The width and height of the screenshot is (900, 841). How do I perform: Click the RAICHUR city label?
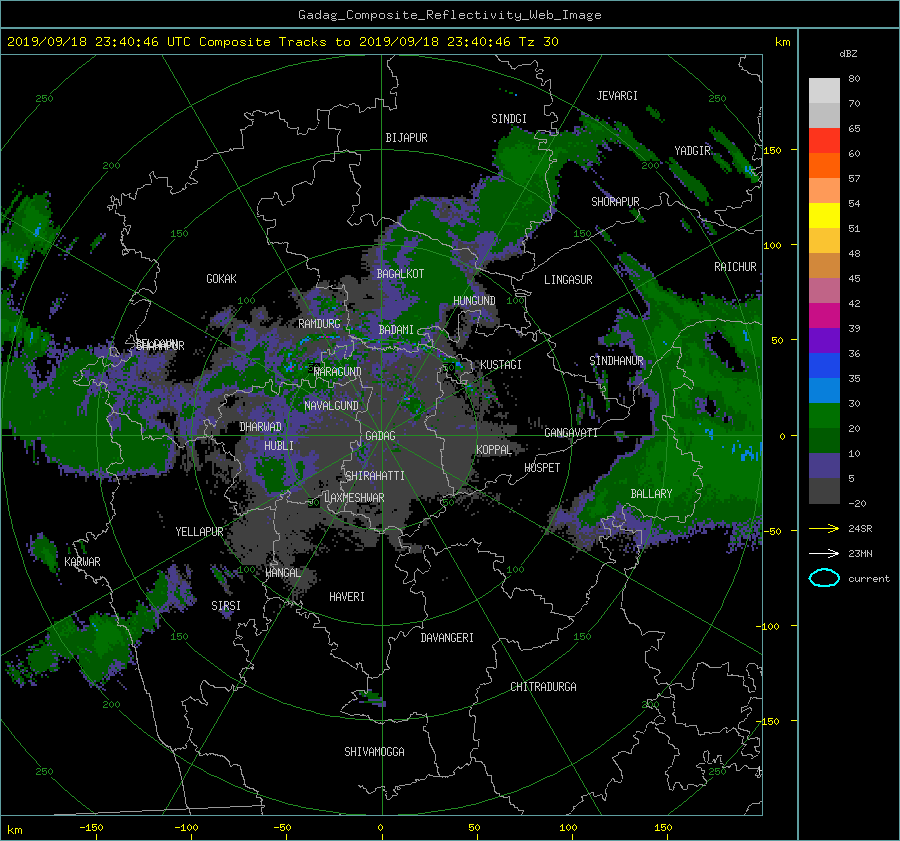pyautogui.click(x=735, y=267)
